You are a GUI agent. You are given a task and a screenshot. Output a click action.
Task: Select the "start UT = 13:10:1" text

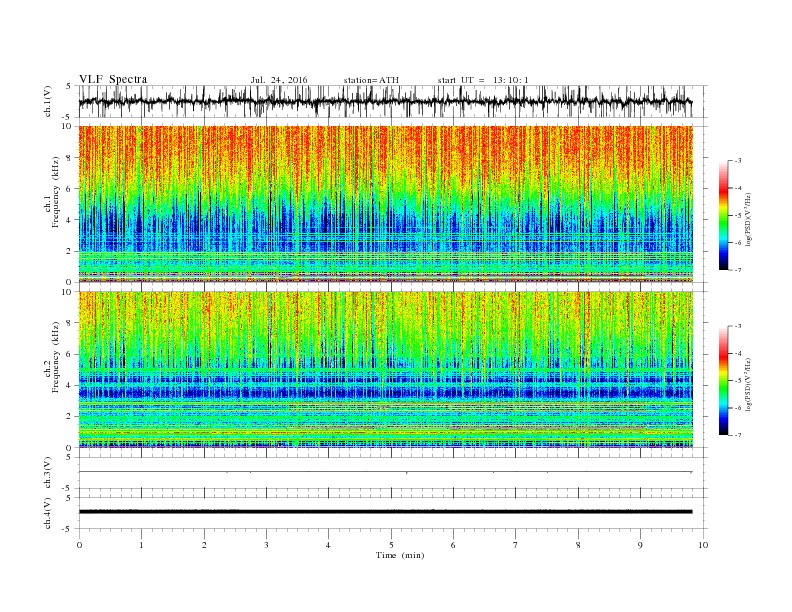[x=483, y=80]
